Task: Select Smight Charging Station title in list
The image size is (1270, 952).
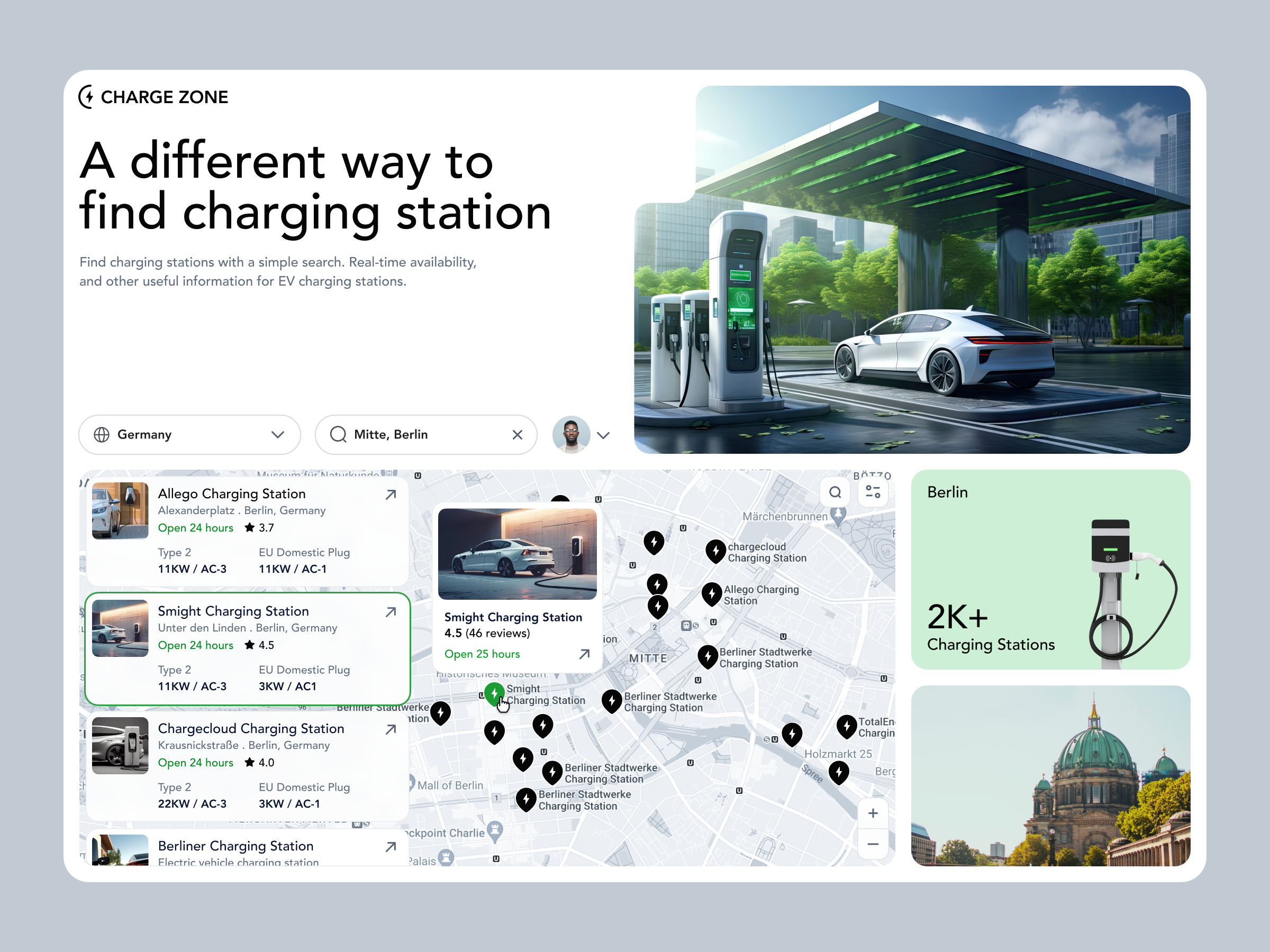Action: 233,611
